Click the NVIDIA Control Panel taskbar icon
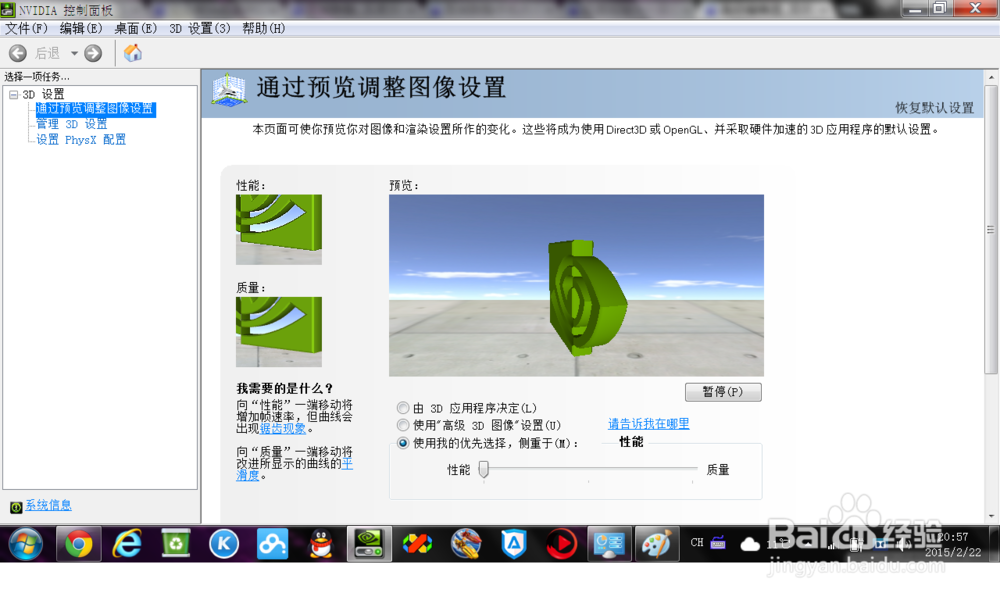 point(369,545)
